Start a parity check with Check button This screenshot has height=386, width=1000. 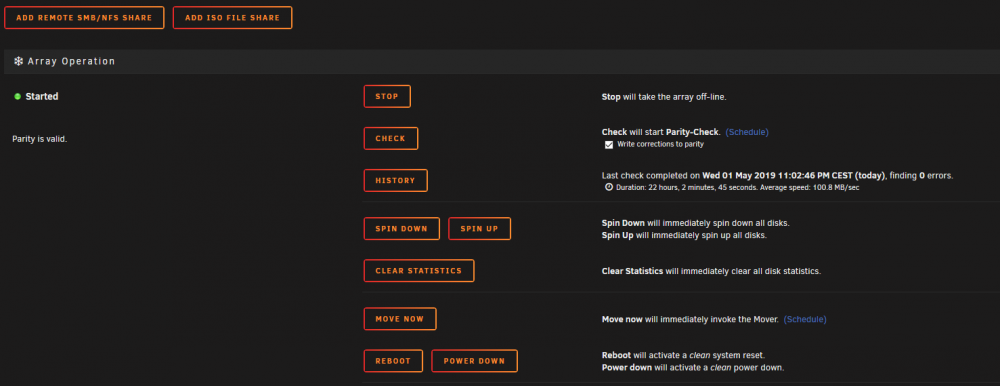click(391, 138)
